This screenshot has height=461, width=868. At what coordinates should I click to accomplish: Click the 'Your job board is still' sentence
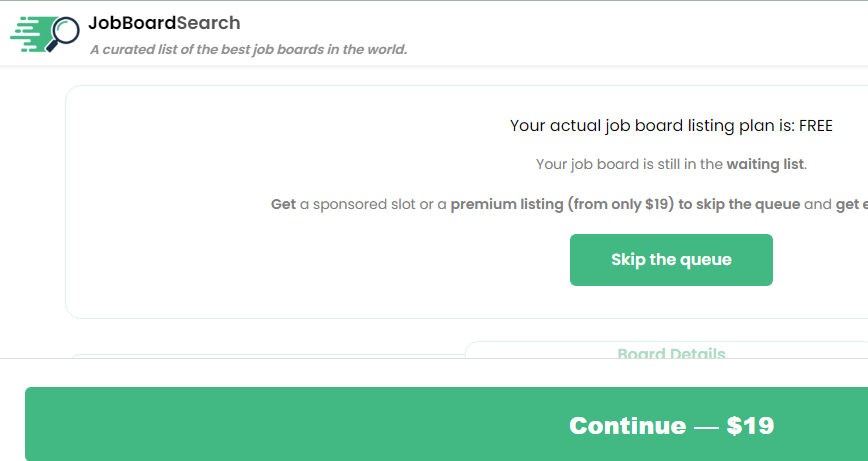[x=630, y=164]
